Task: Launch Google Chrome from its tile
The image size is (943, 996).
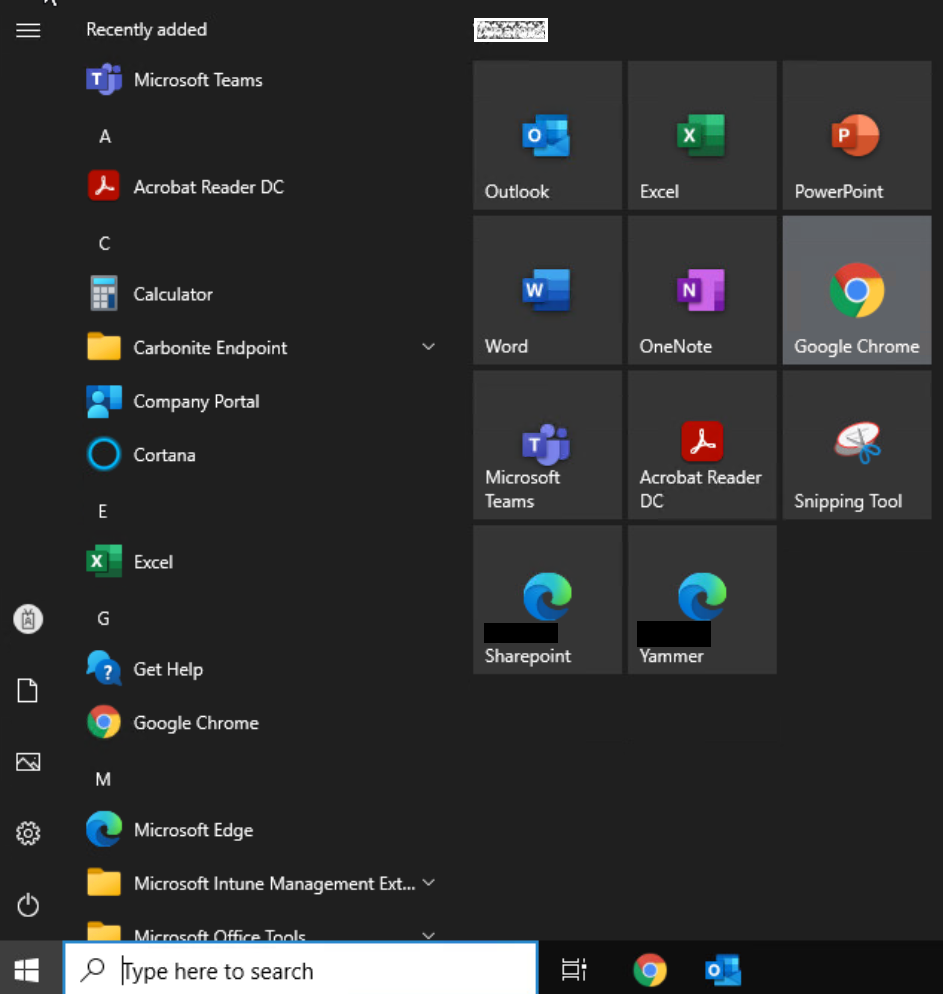Action: point(856,290)
